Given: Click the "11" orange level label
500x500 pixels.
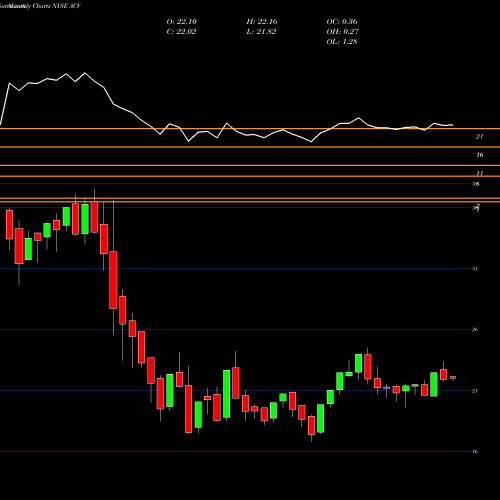Looking at the screenshot, I should point(480,173).
